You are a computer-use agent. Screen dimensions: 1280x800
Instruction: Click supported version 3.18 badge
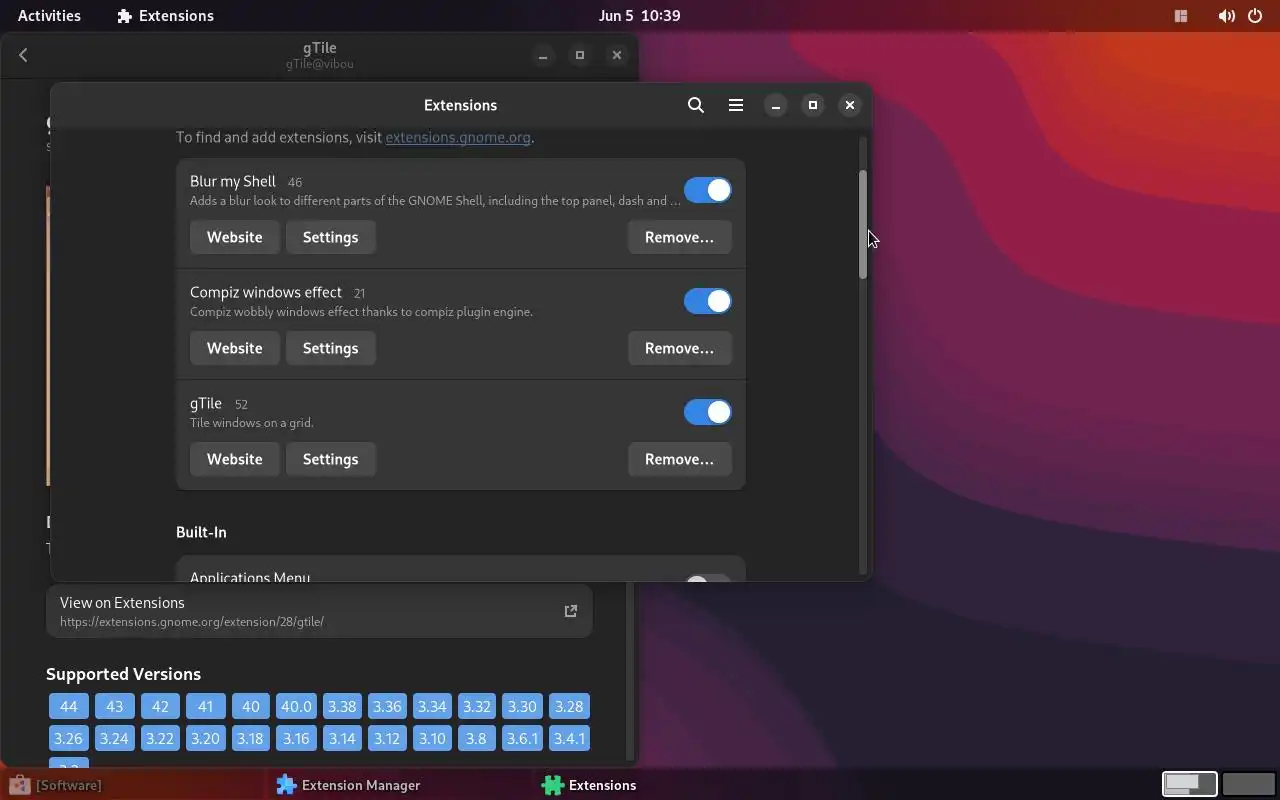point(250,738)
